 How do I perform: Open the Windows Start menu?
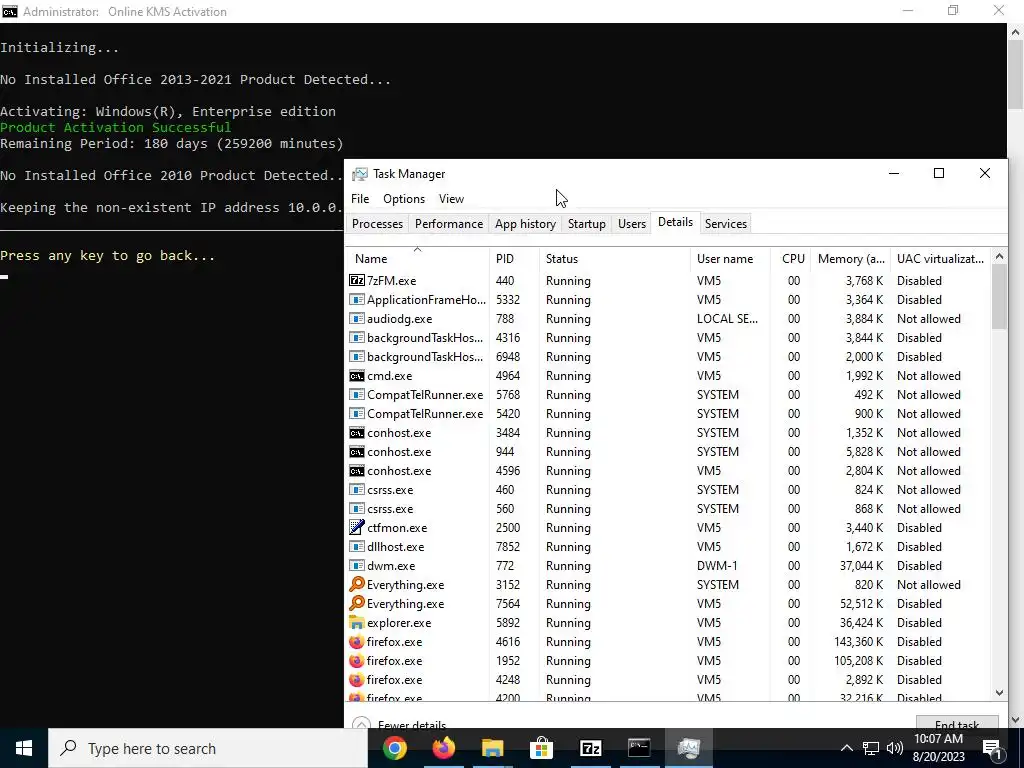click(x=24, y=748)
